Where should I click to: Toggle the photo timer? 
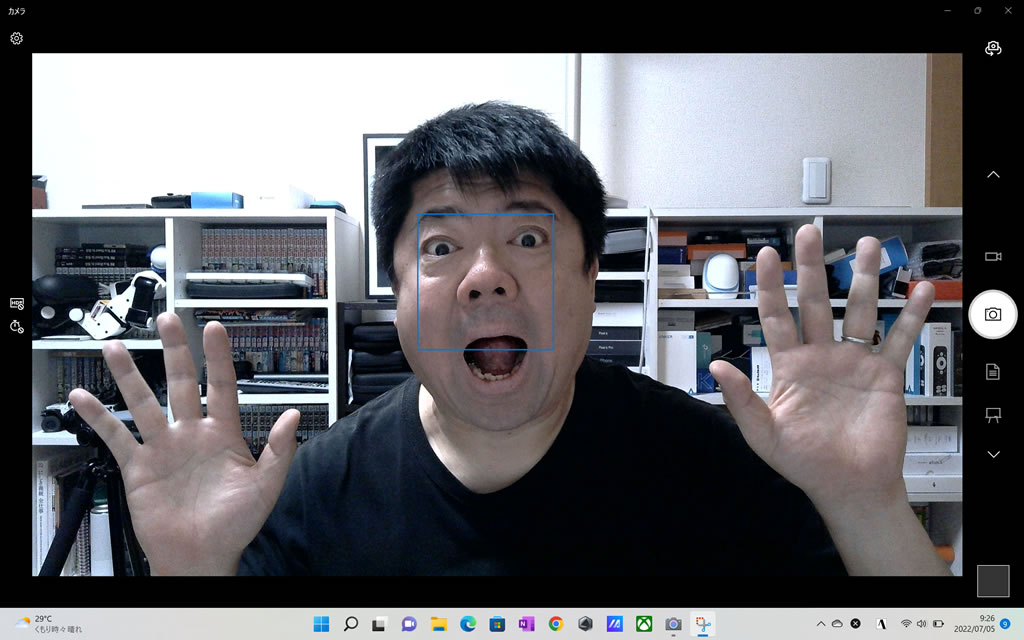click(x=17, y=327)
